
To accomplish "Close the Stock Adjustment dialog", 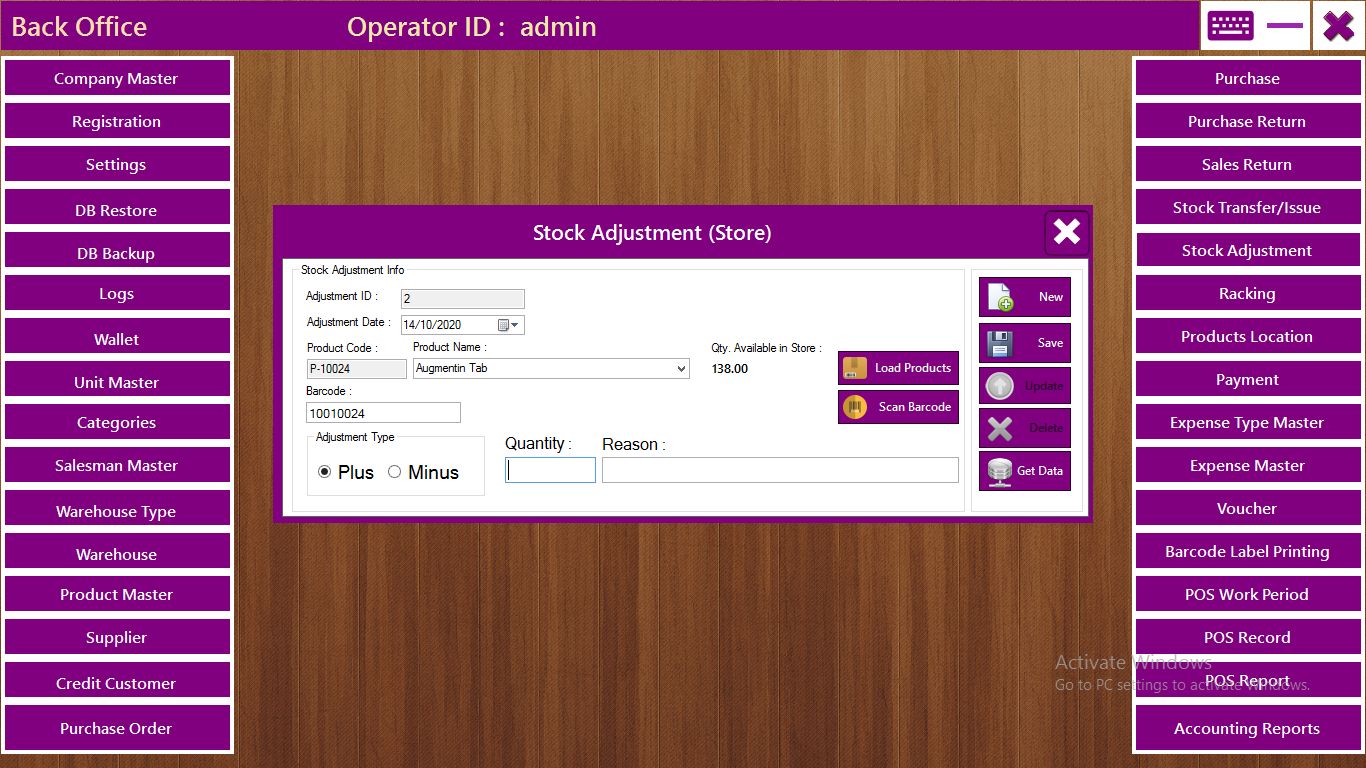I will point(1067,232).
